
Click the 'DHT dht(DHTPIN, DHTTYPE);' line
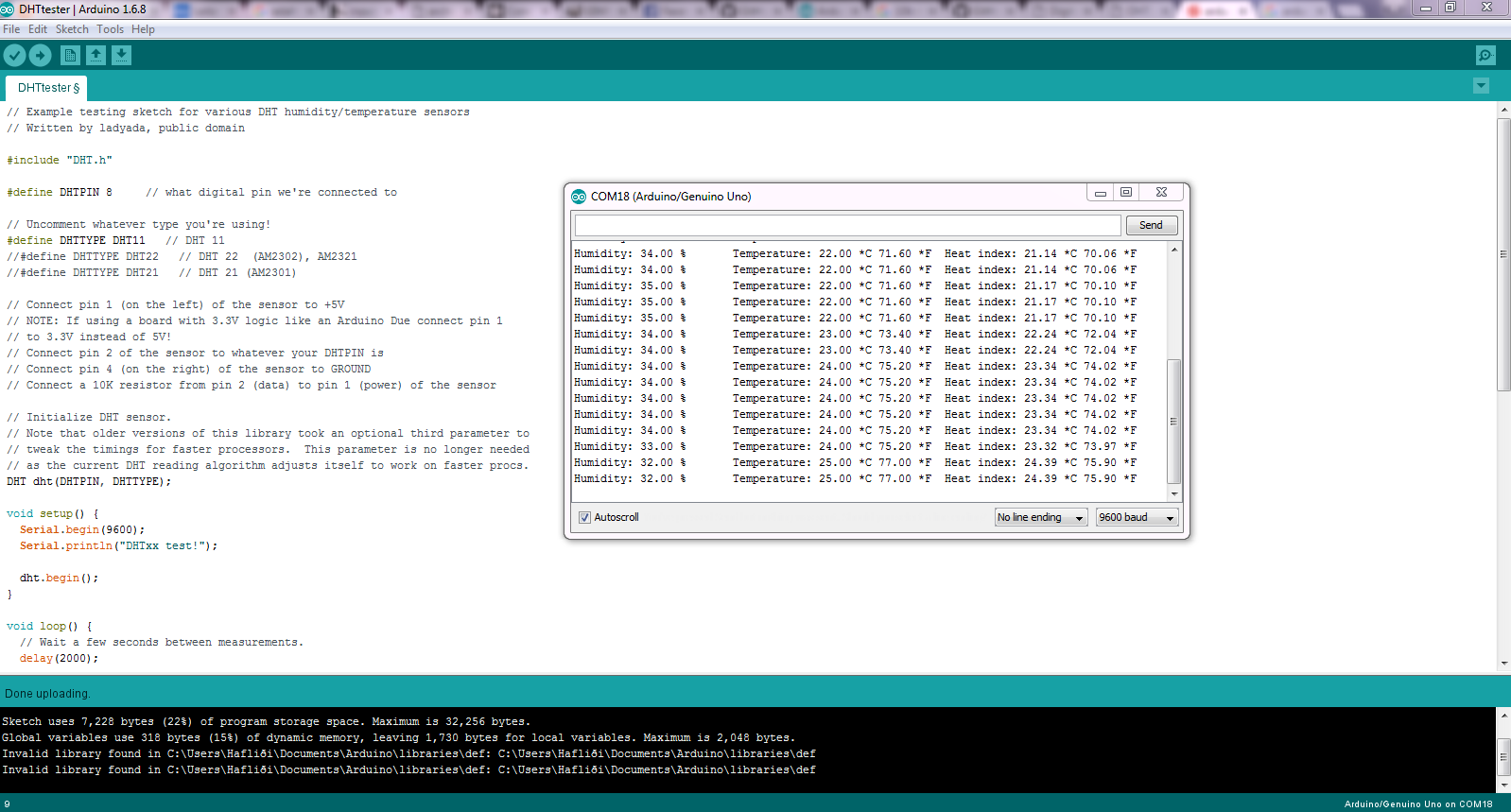(x=89, y=482)
